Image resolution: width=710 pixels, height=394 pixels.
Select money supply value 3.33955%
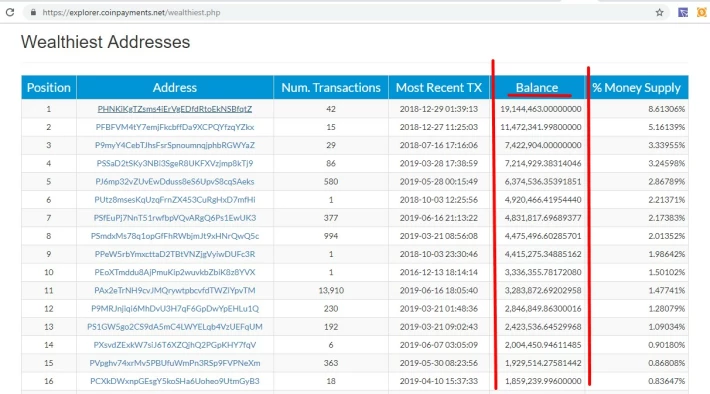coord(667,145)
